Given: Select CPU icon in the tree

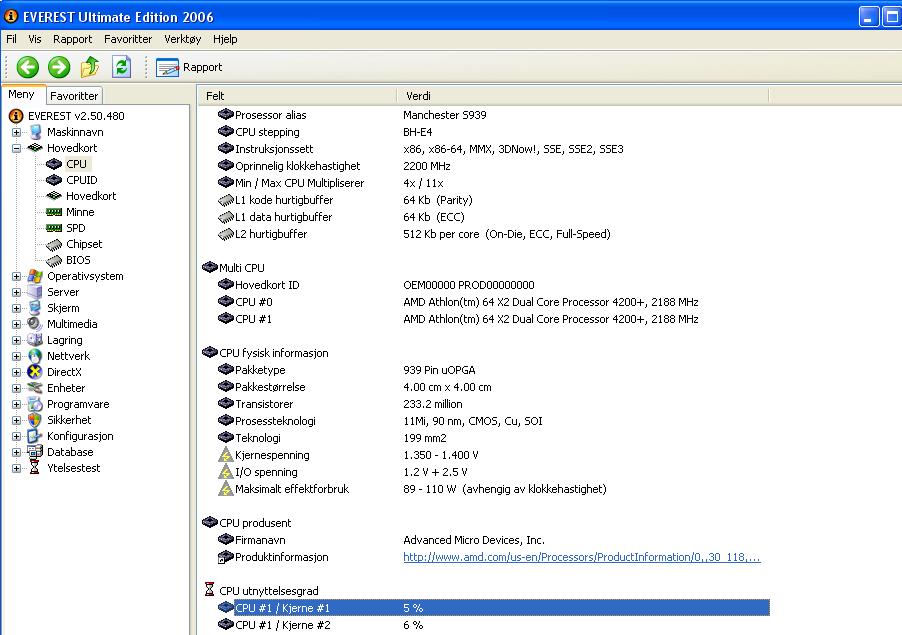Looking at the screenshot, I should tap(53, 164).
